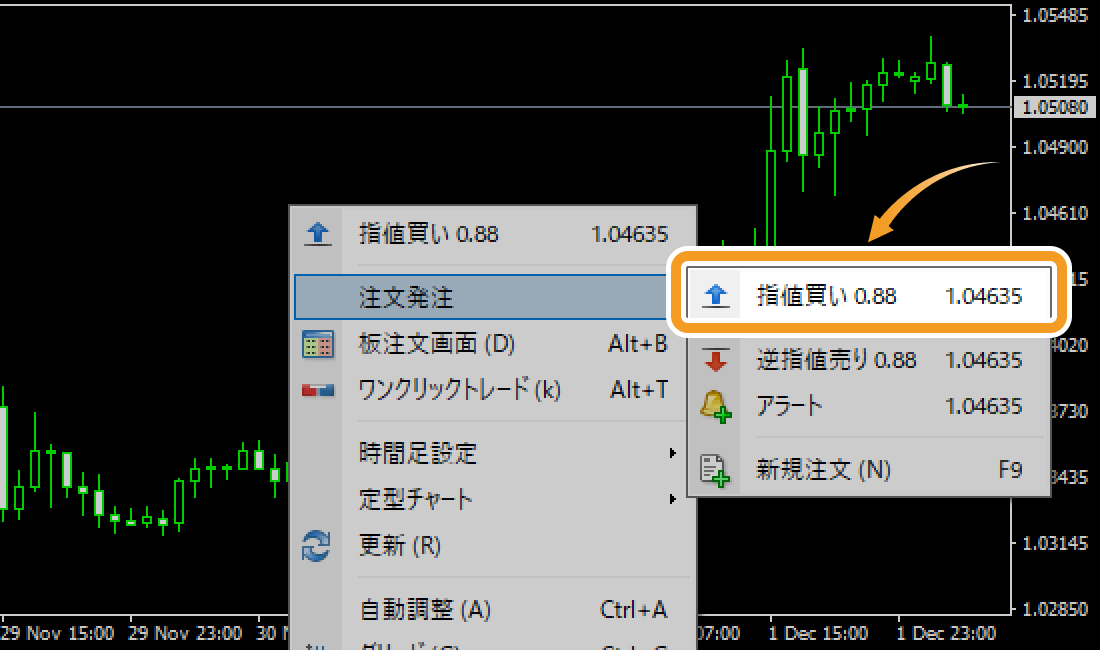The width and height of the screenshot is (1100, 650).
Task: Expand the 定型チャート submenu arrow
Action: (672, 499)
